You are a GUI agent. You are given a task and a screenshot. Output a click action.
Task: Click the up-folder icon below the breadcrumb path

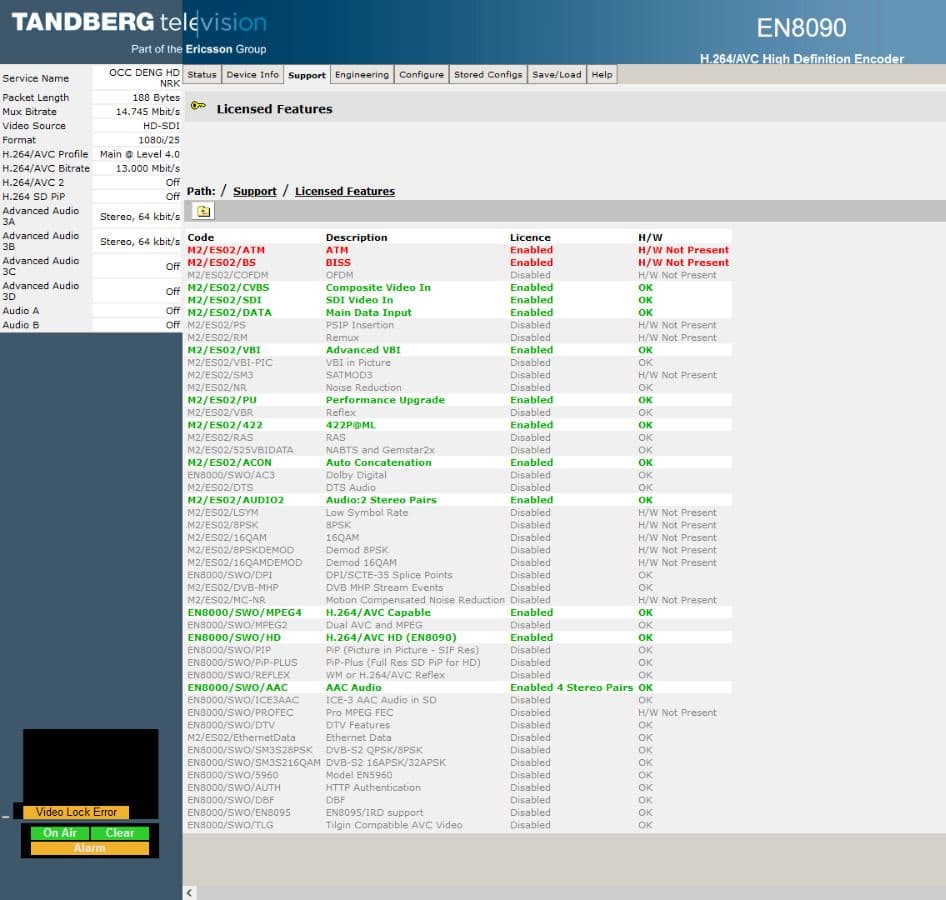[x=201, y=211]
